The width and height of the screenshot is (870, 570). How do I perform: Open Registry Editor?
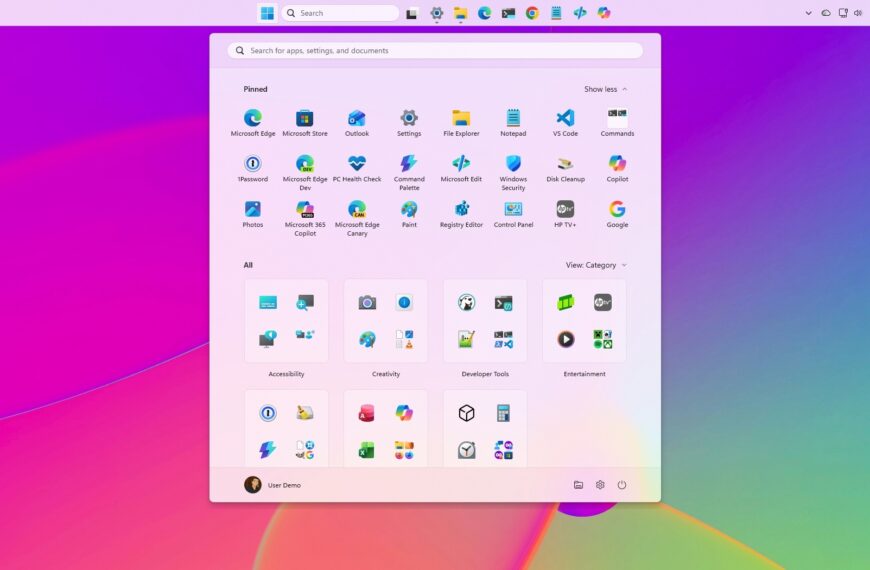461,214
